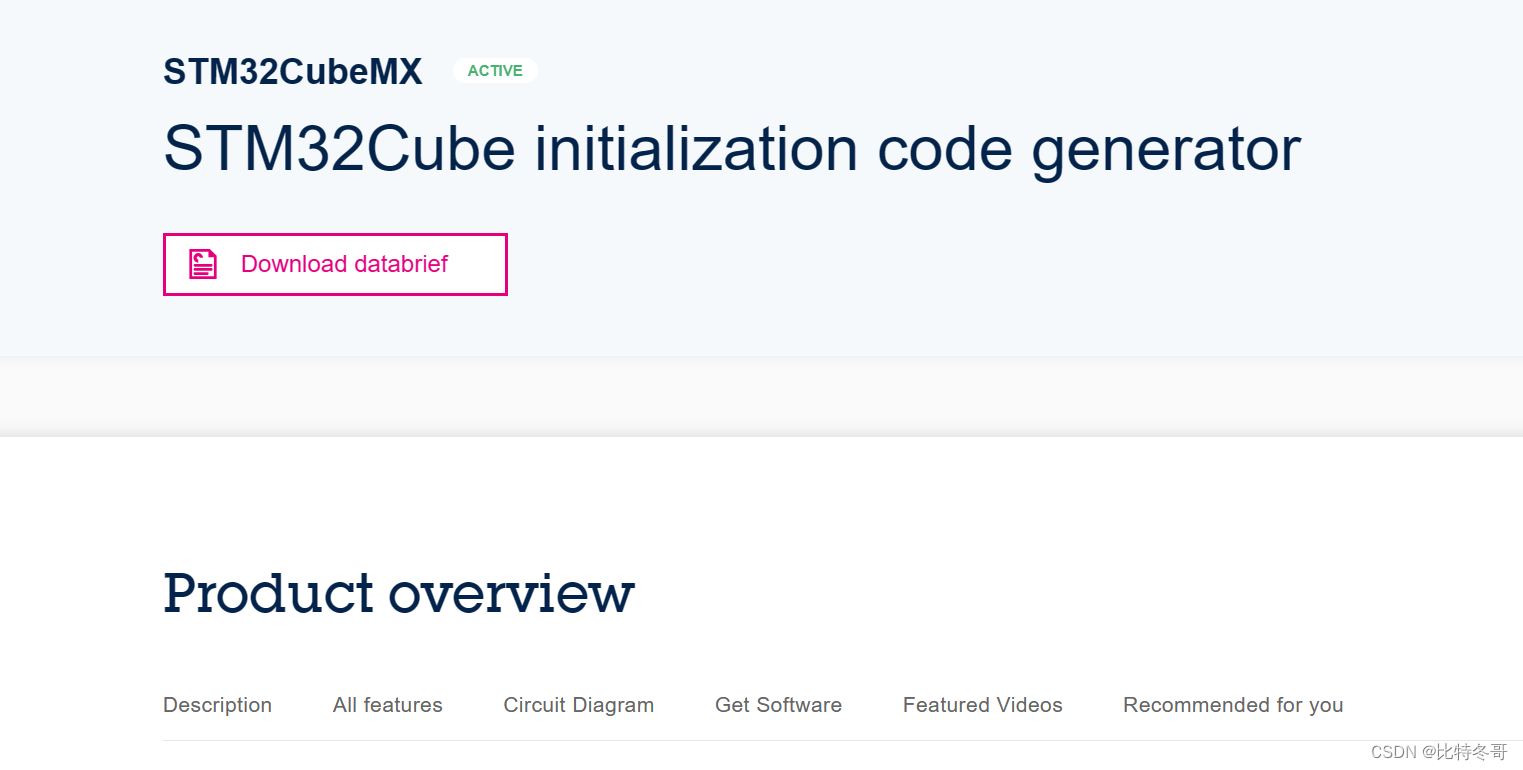The height and width of the screenshot is (770, 1523).
Task: Show the Recommended for you tab
Action: [1233, 705]
